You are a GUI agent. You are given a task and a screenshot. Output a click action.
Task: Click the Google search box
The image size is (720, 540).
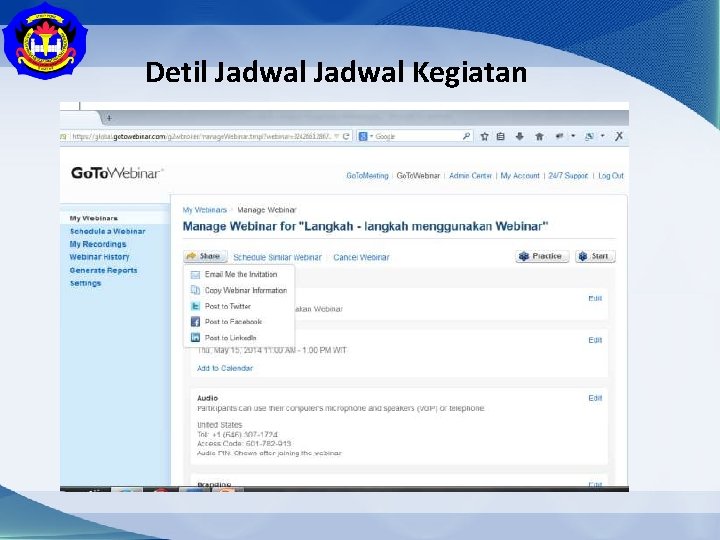pyautogui.click(x=417, y=136)
